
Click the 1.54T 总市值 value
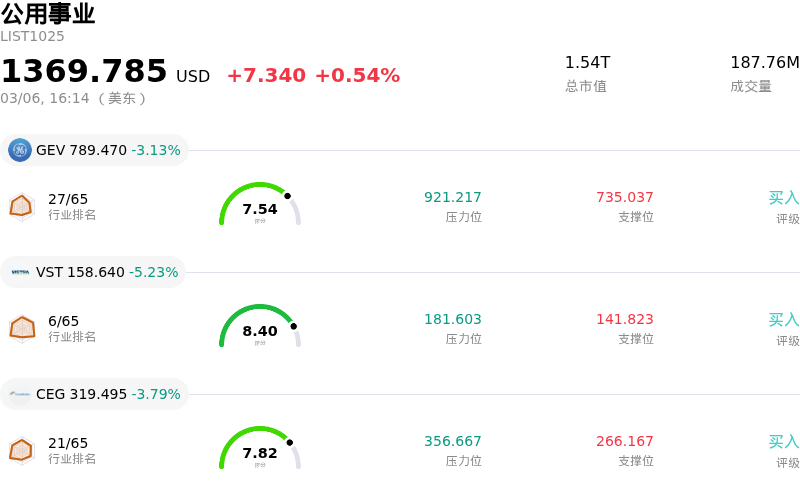(x=587, y=63)
